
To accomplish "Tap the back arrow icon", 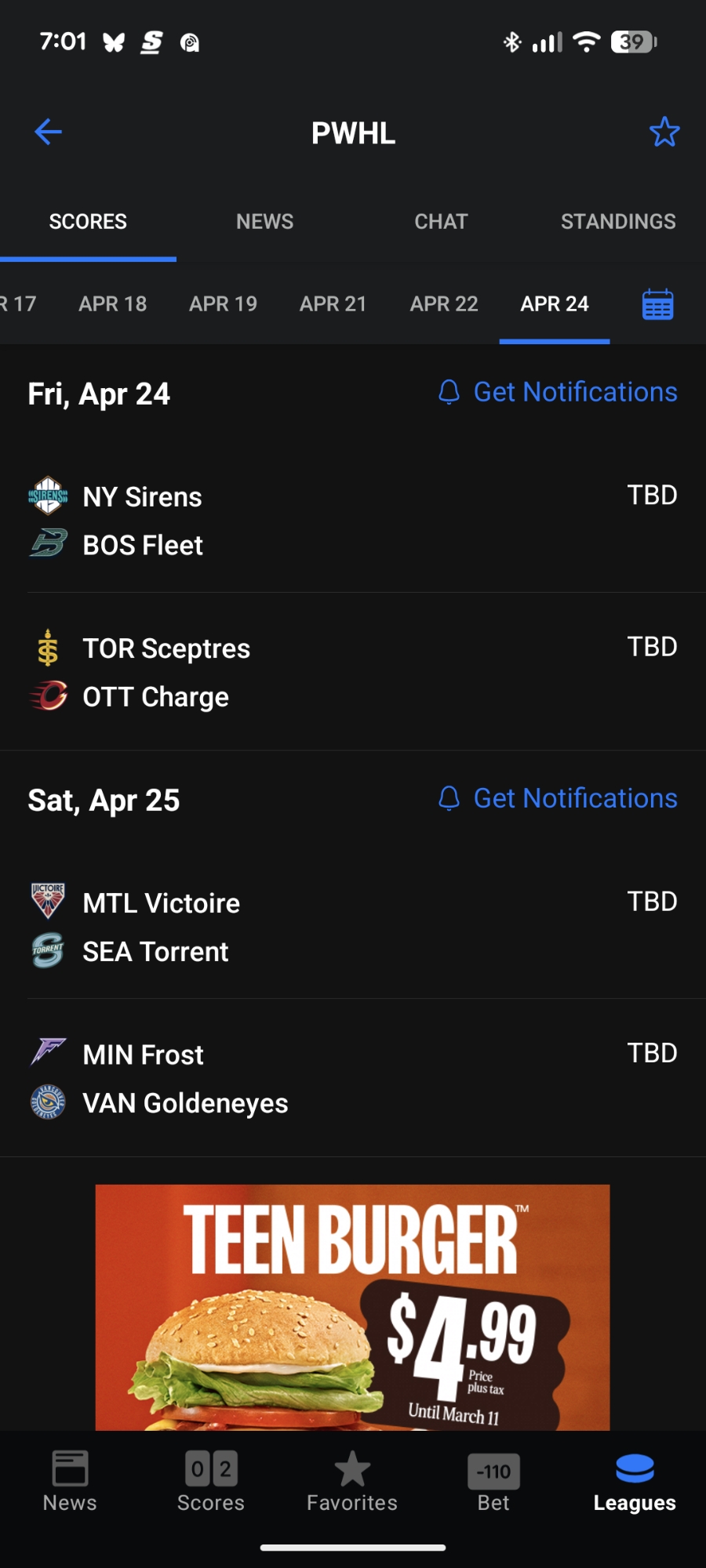I will tap(49, 132).
